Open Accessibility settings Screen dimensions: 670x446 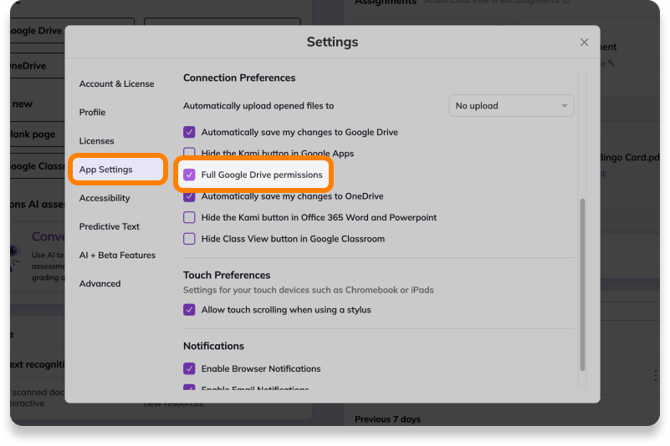(x=105, y=198)
